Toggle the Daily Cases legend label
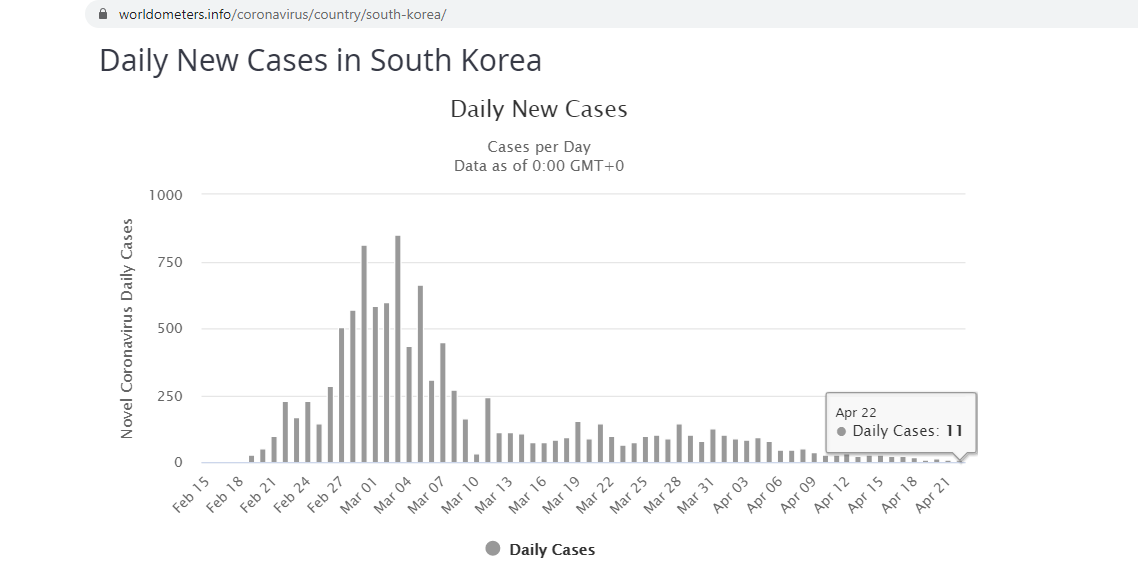Viewport: 1138px width, 569px height. pyautogui.click(x=552, y=549)
